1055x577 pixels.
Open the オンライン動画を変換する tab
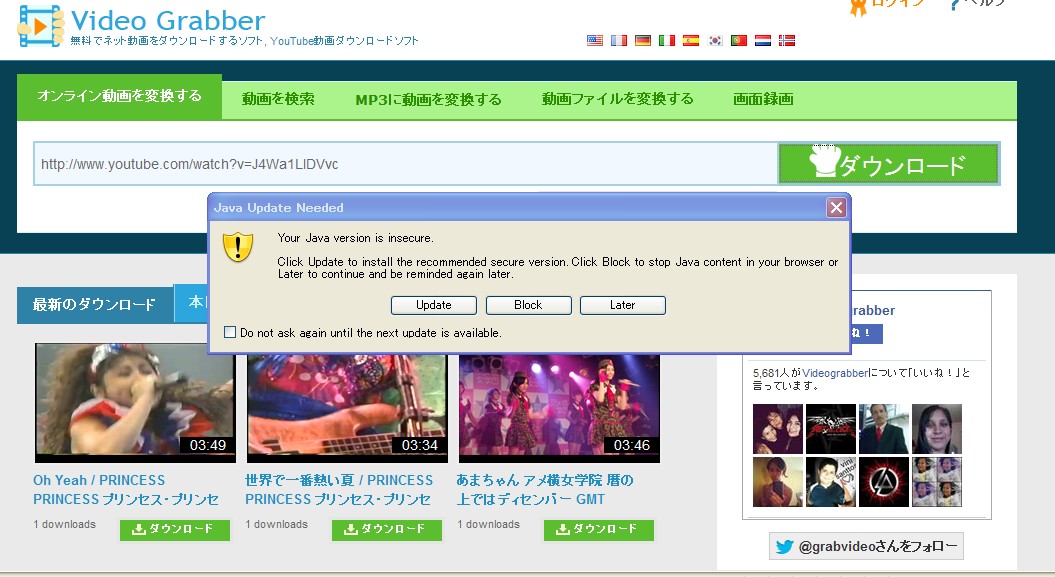click(119, 97)
